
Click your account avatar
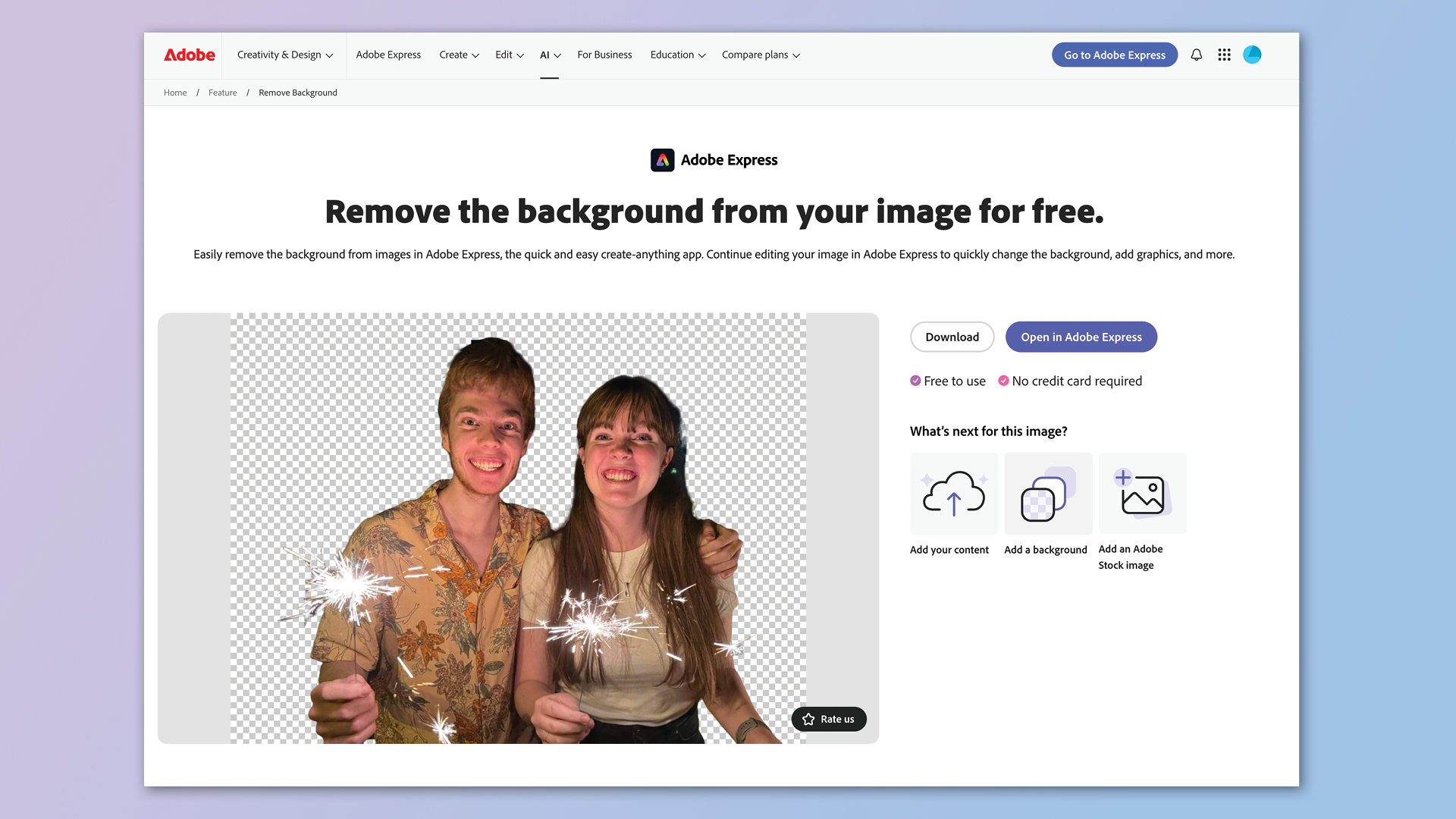[1252, 55]
